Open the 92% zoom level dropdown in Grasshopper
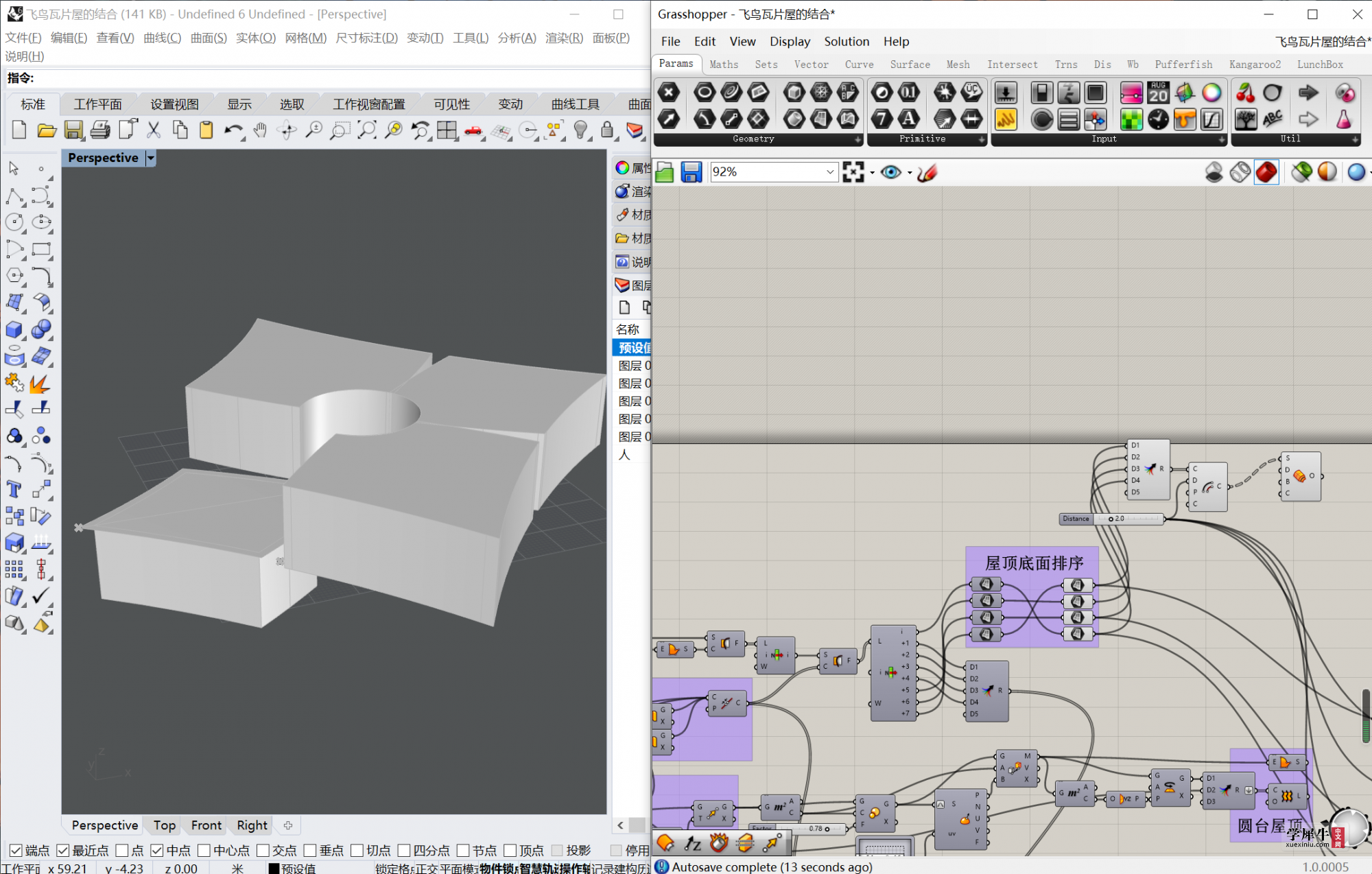The width and height of the screenshot is (1372, 874). click(x=830, y=172)
